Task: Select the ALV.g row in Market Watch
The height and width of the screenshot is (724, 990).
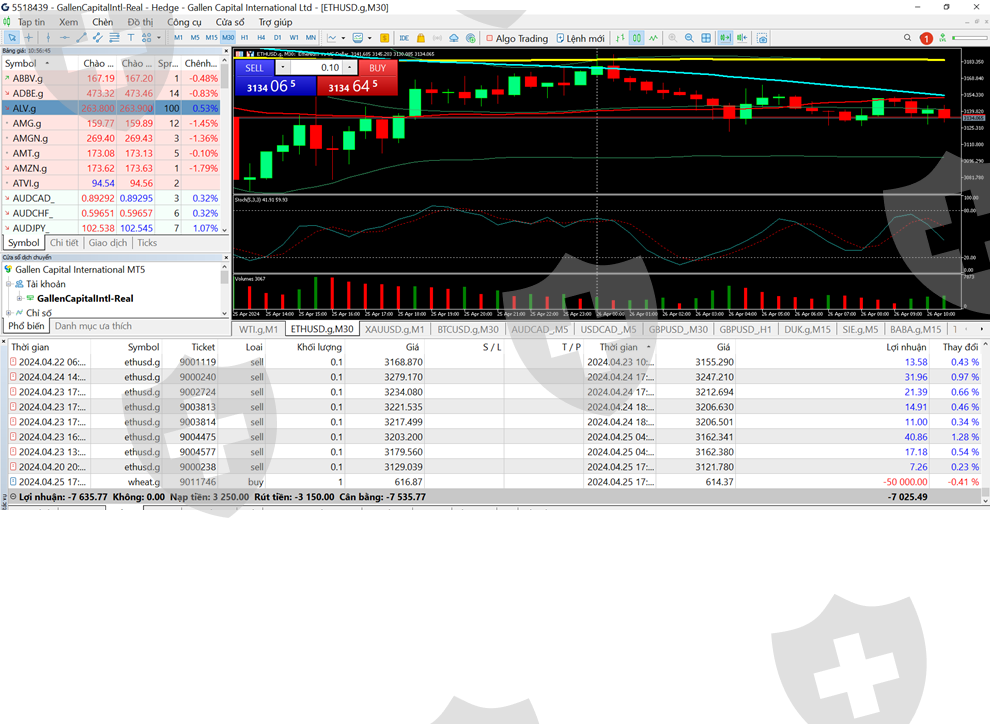Action: 111,108
